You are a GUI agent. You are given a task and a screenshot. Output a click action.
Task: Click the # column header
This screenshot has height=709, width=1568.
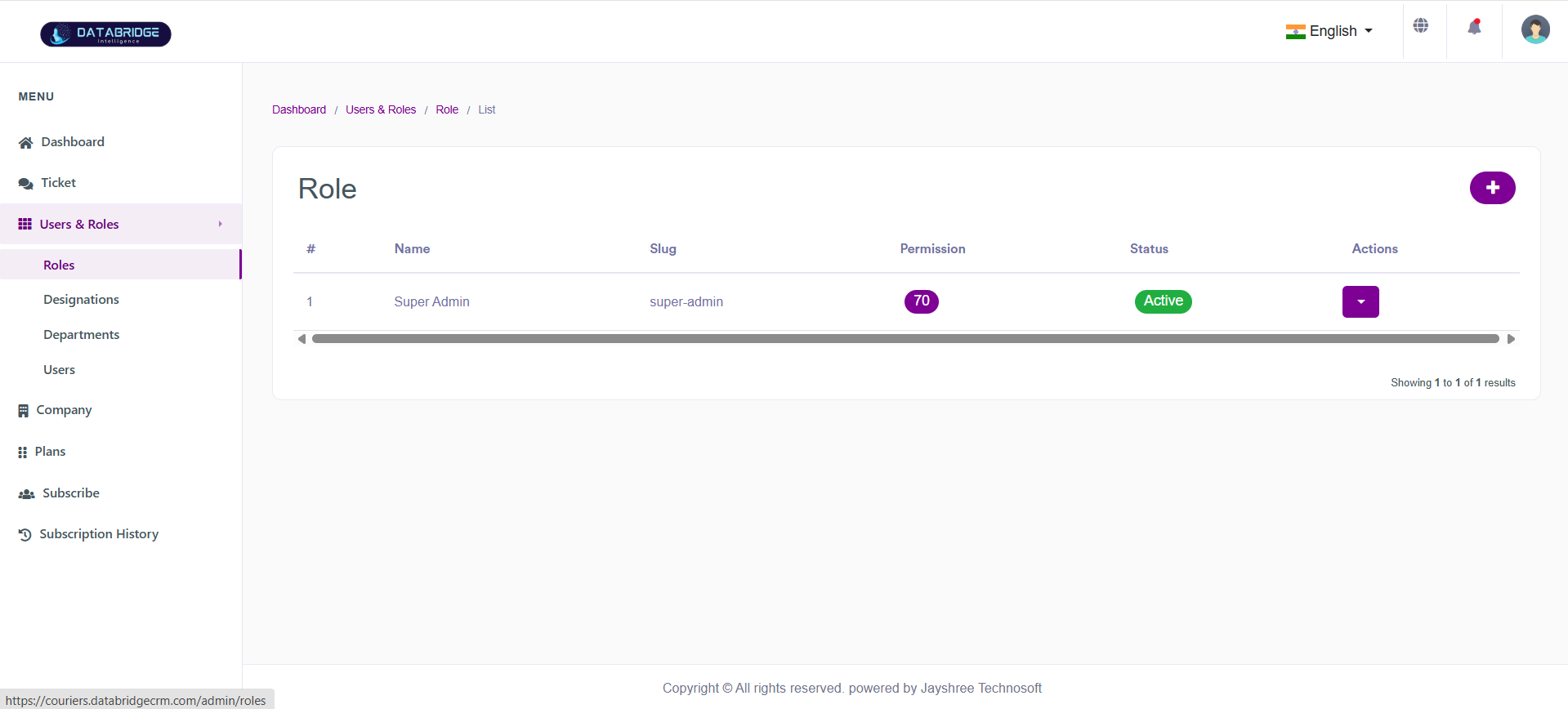310,249
